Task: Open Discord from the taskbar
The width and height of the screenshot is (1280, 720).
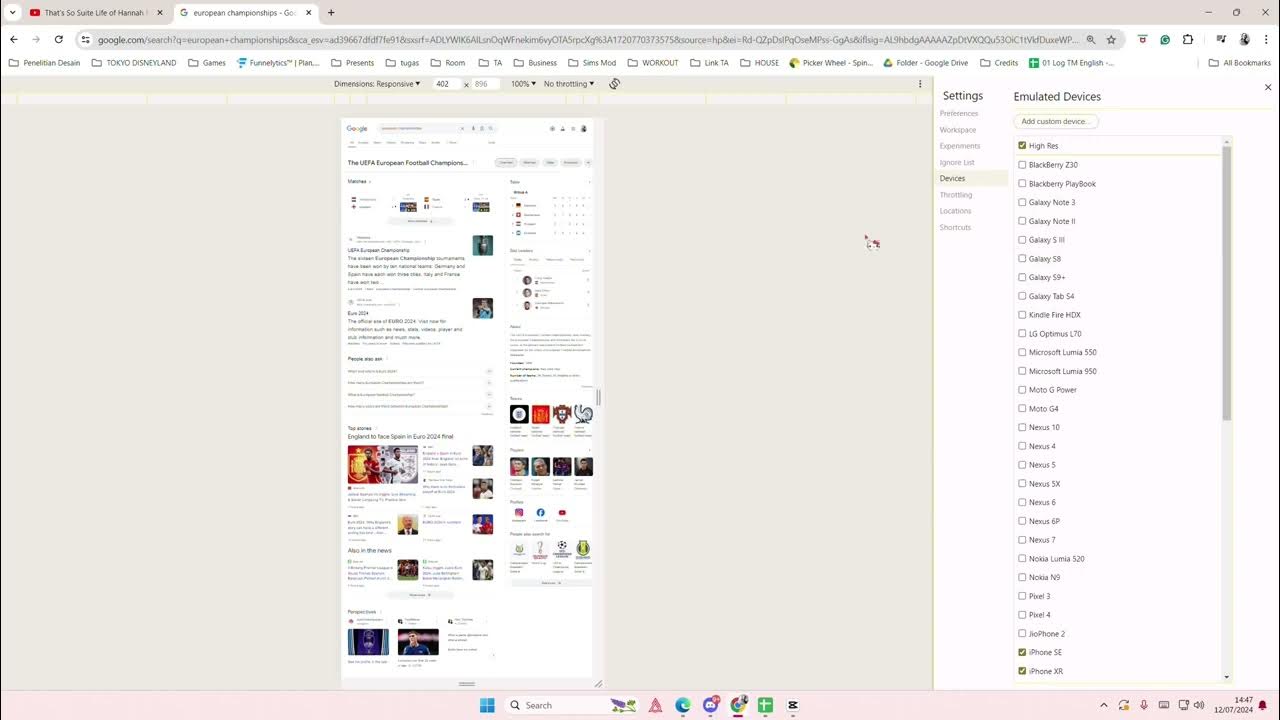Action: pyautogui.click(x=711, y=705)
